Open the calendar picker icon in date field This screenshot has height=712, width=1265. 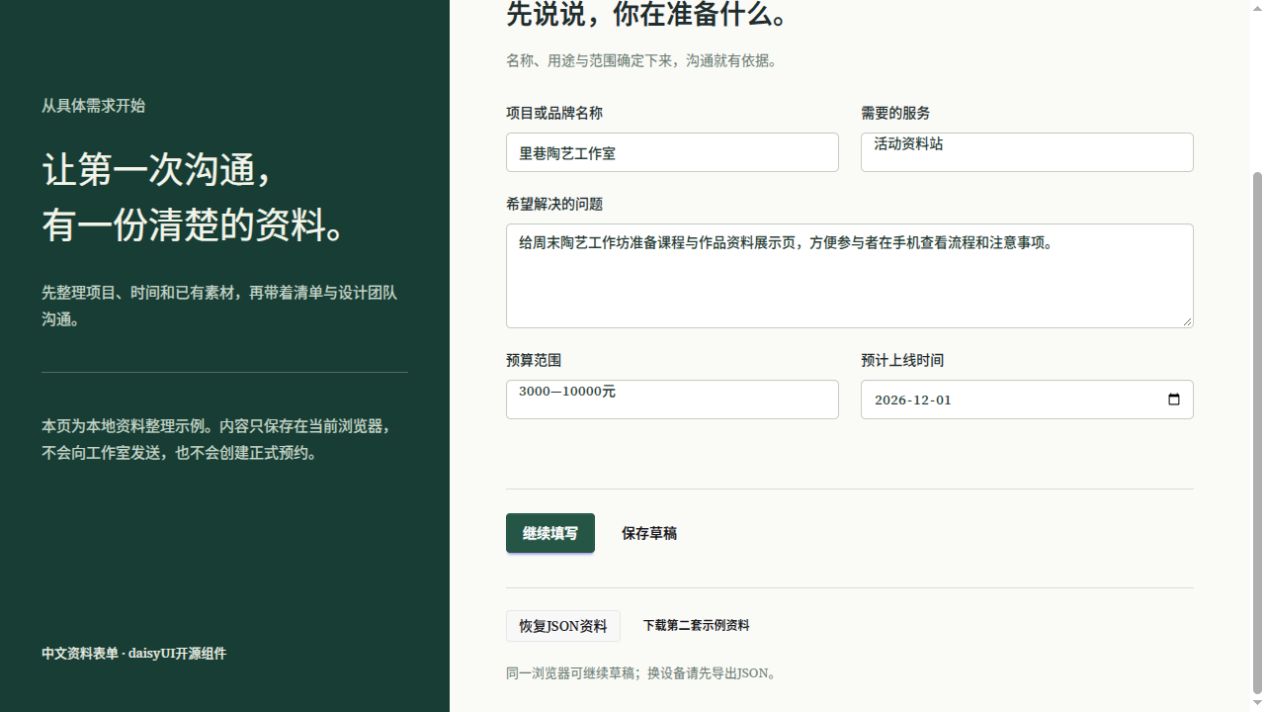tap(1174, 399)
